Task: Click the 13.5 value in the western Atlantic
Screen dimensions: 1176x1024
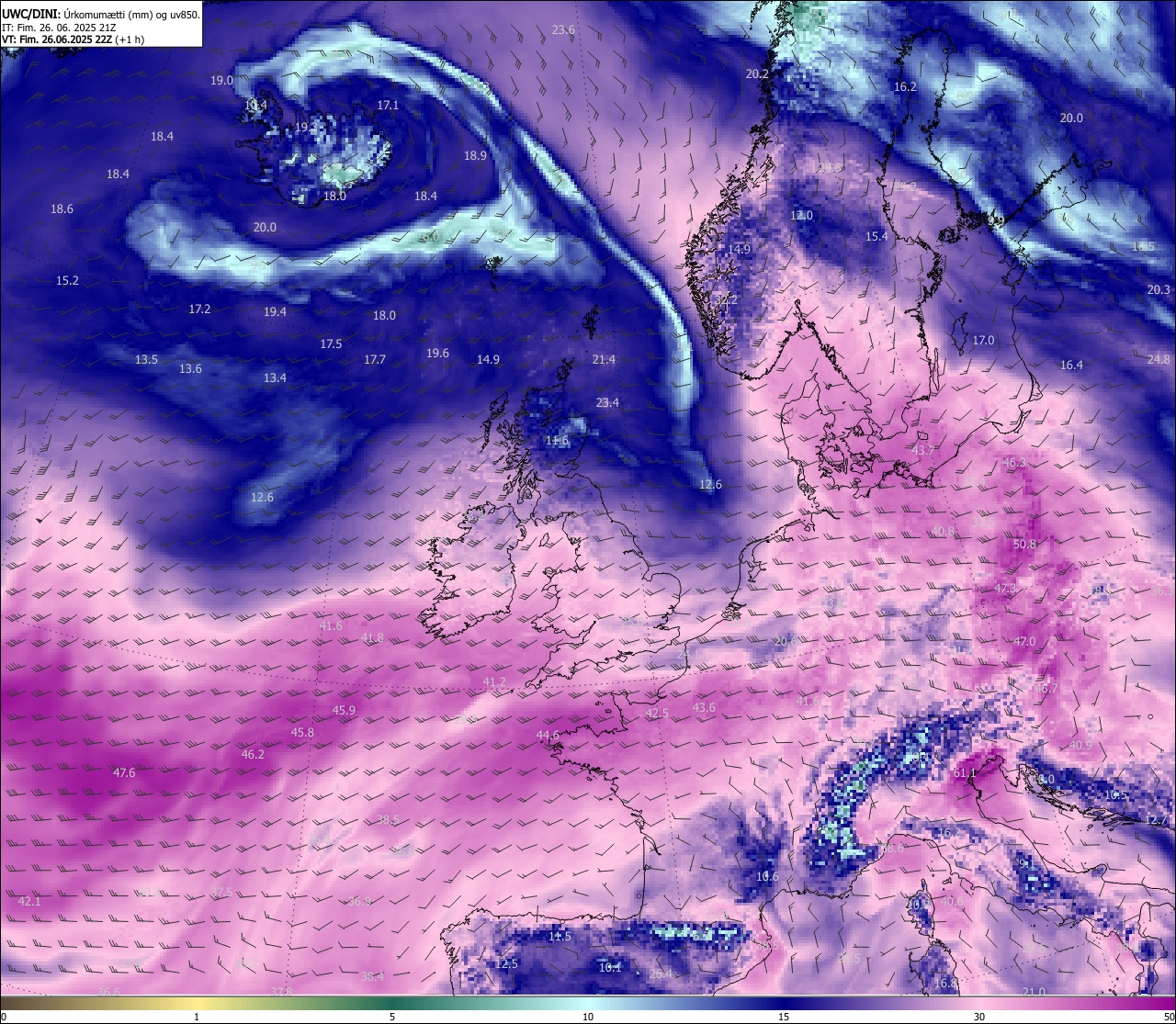Action: [146, 360]
